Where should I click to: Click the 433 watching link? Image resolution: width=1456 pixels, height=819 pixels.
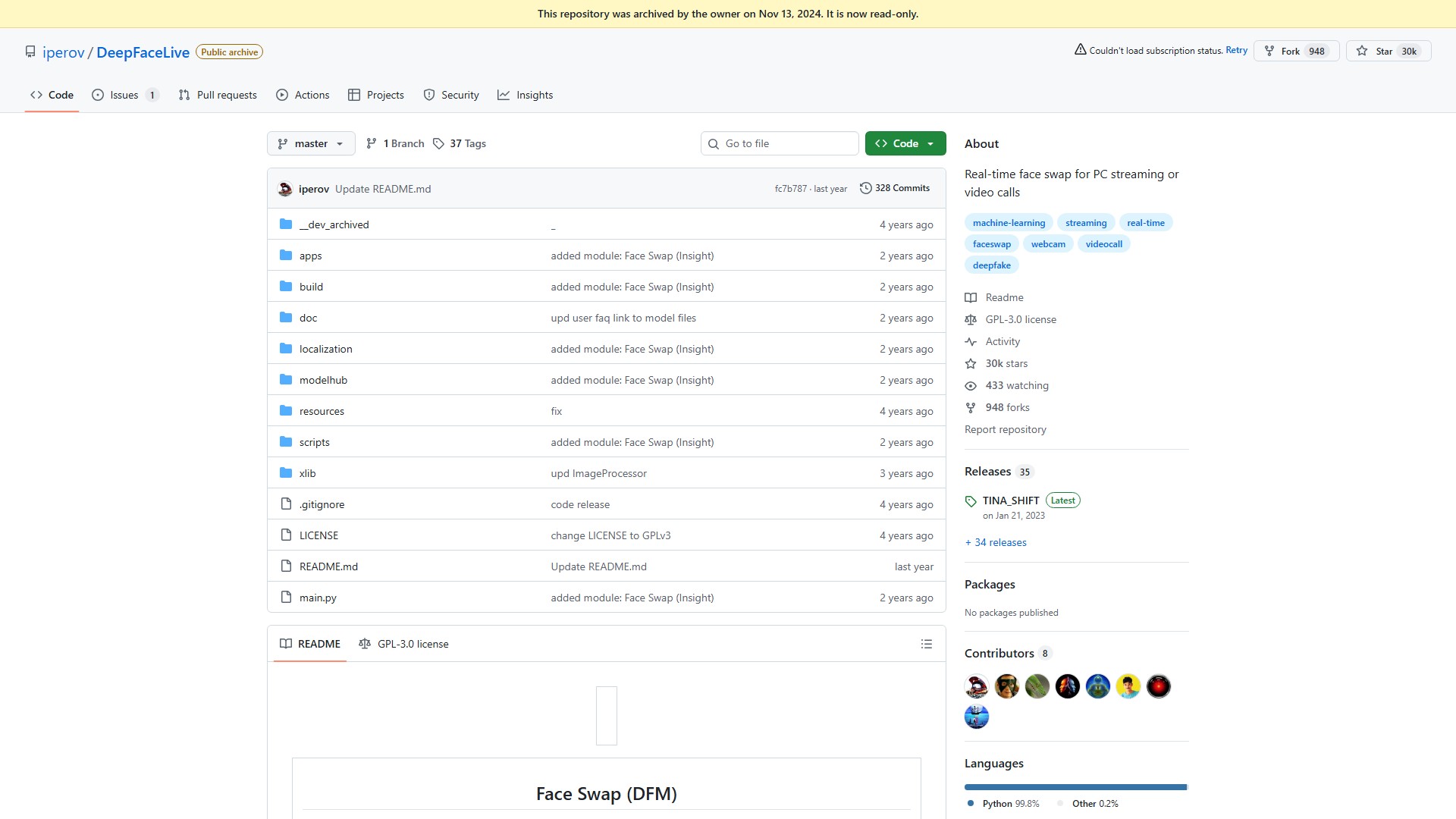[1016, 385]
